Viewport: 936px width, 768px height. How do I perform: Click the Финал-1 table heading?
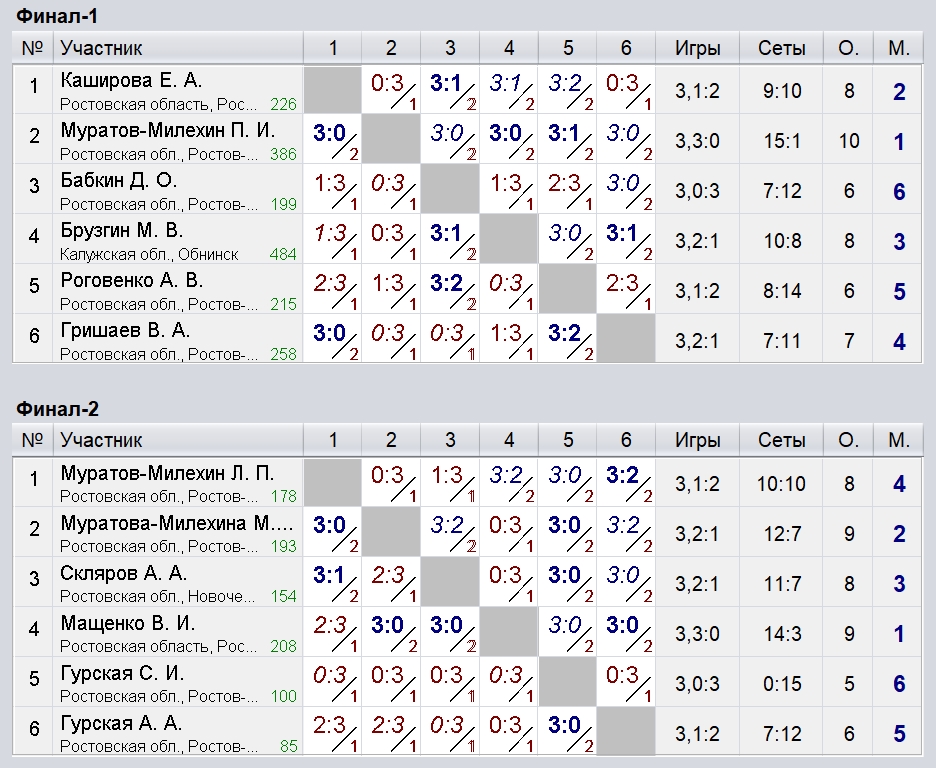pos(57,16)
